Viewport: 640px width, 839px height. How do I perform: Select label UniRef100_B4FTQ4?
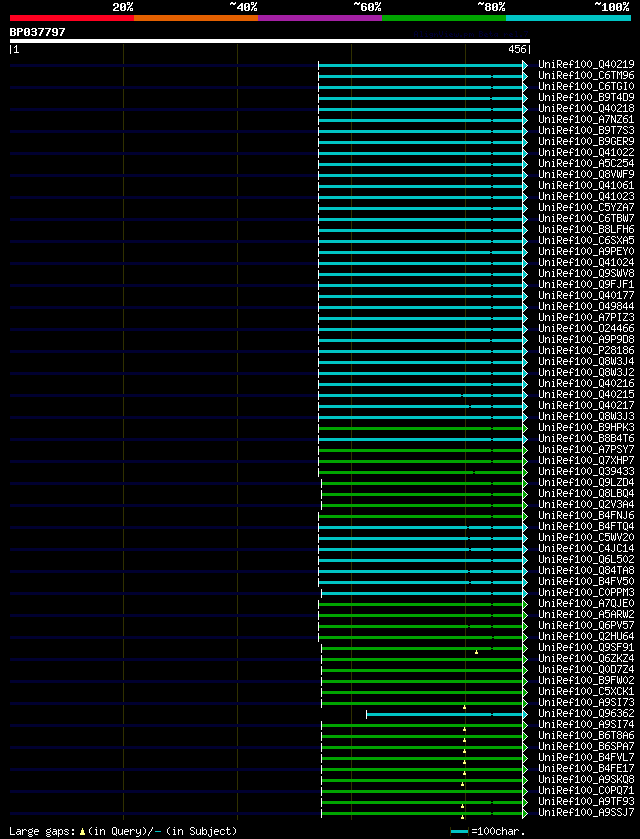(586, 527)
